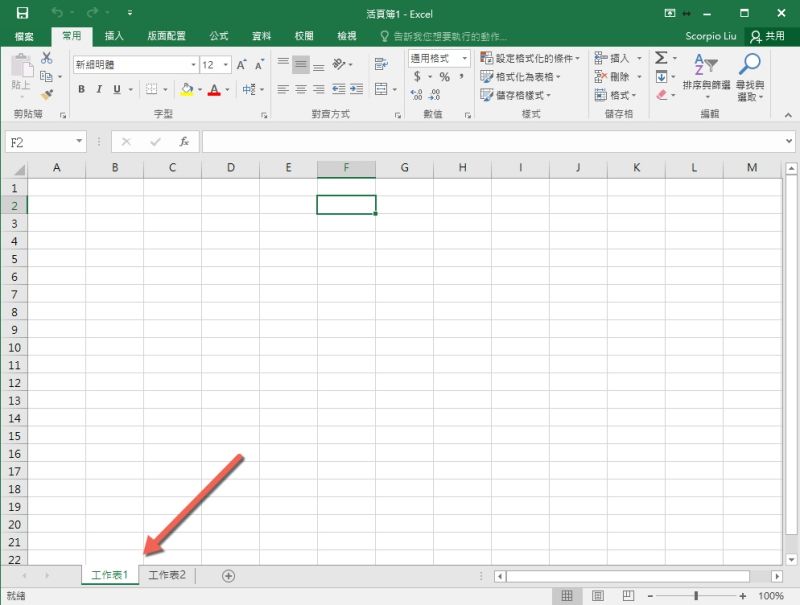
Task: Click the insert function fx icon
Action: [184, 142]
